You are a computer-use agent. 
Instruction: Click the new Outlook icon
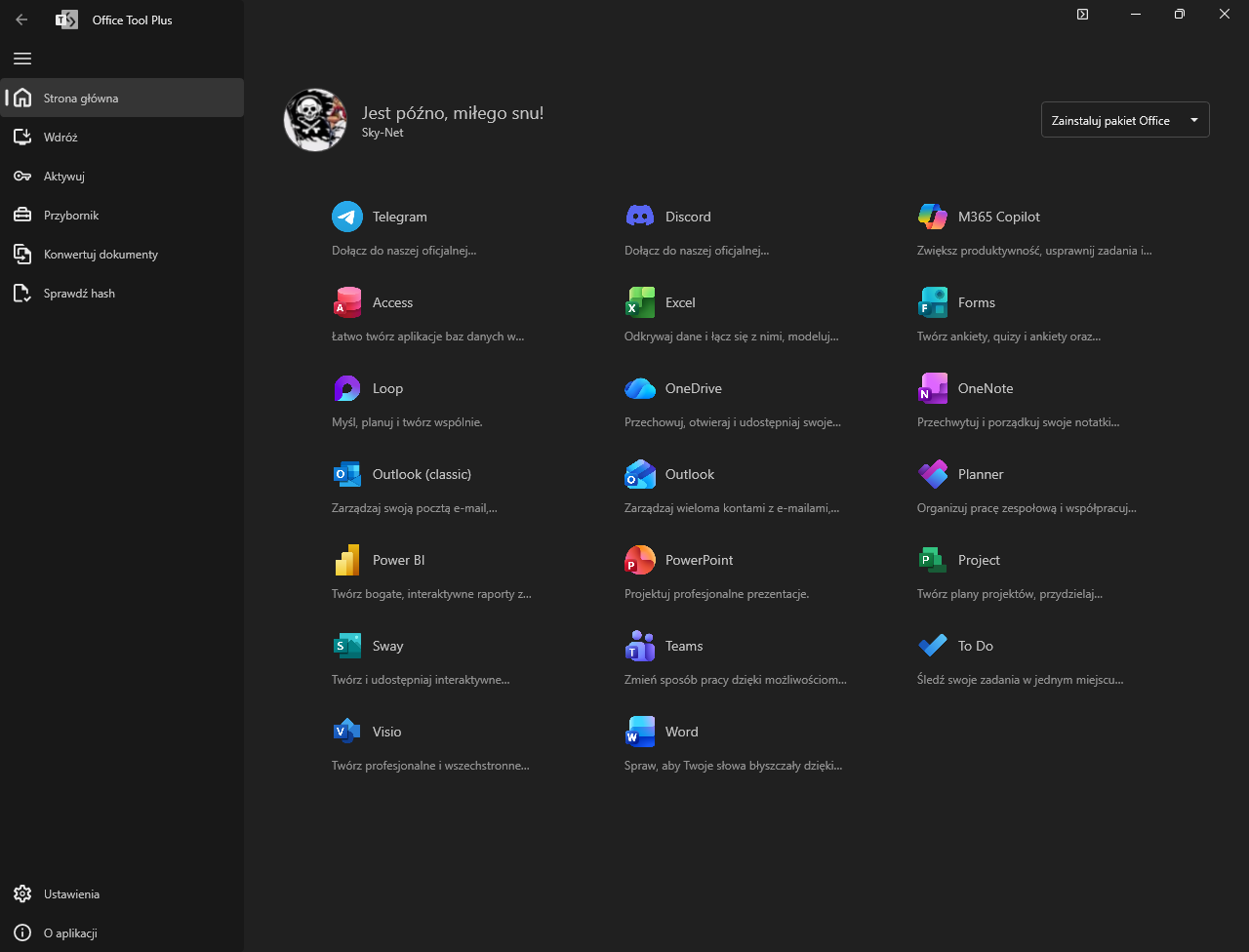640,474
